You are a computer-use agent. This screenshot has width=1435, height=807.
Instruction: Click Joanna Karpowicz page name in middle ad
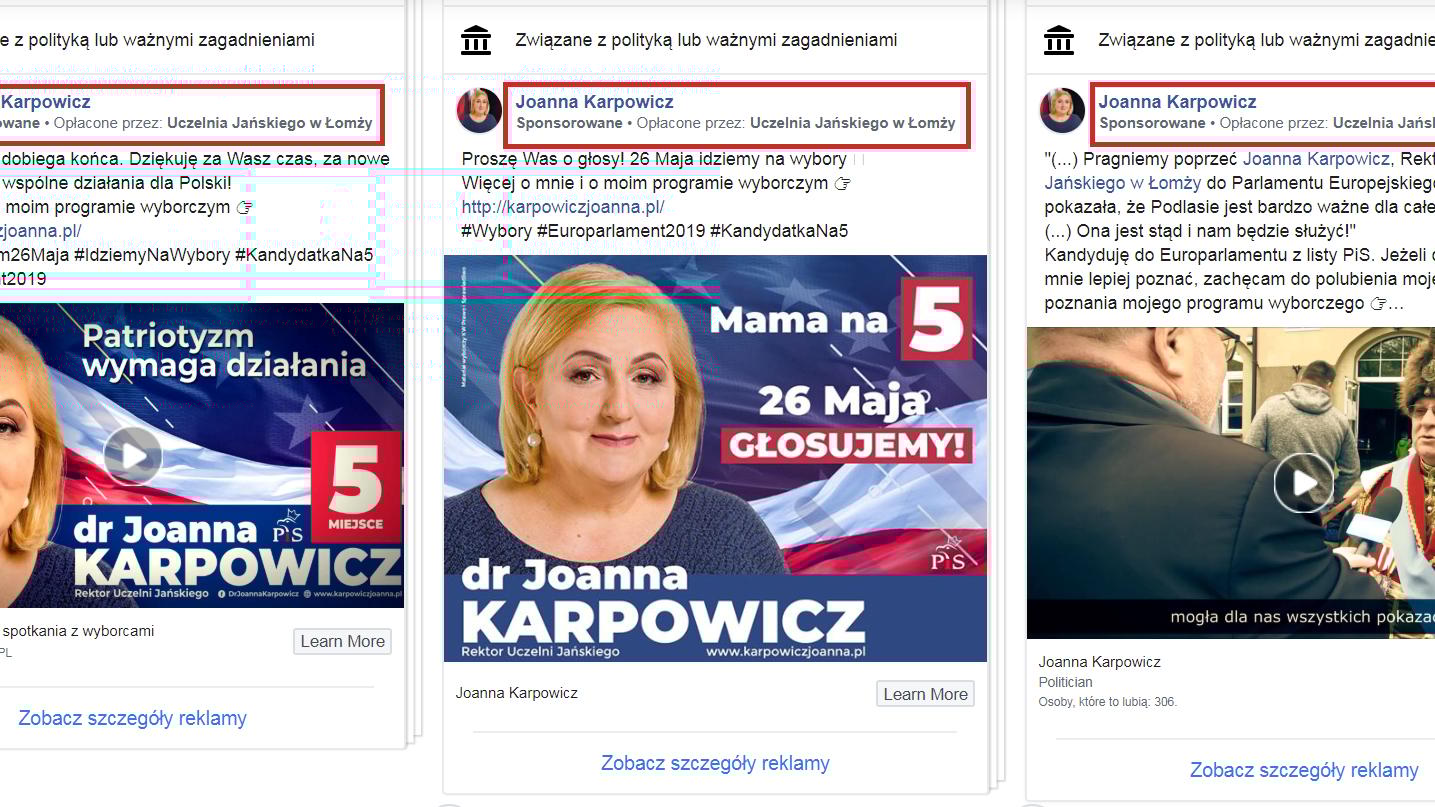pos(594,102)
